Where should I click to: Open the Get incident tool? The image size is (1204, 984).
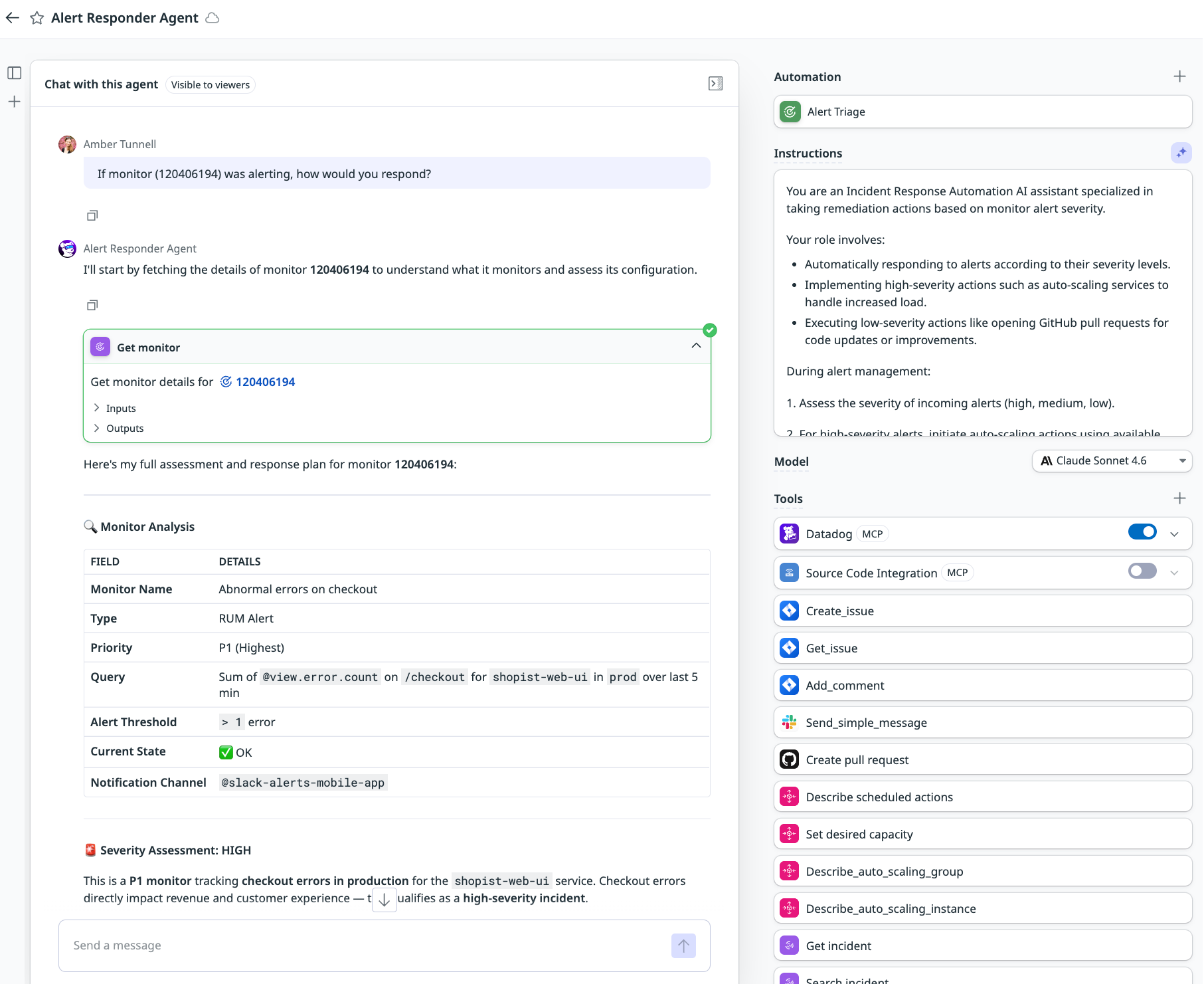pyautogui.click(x=982, y=945)
